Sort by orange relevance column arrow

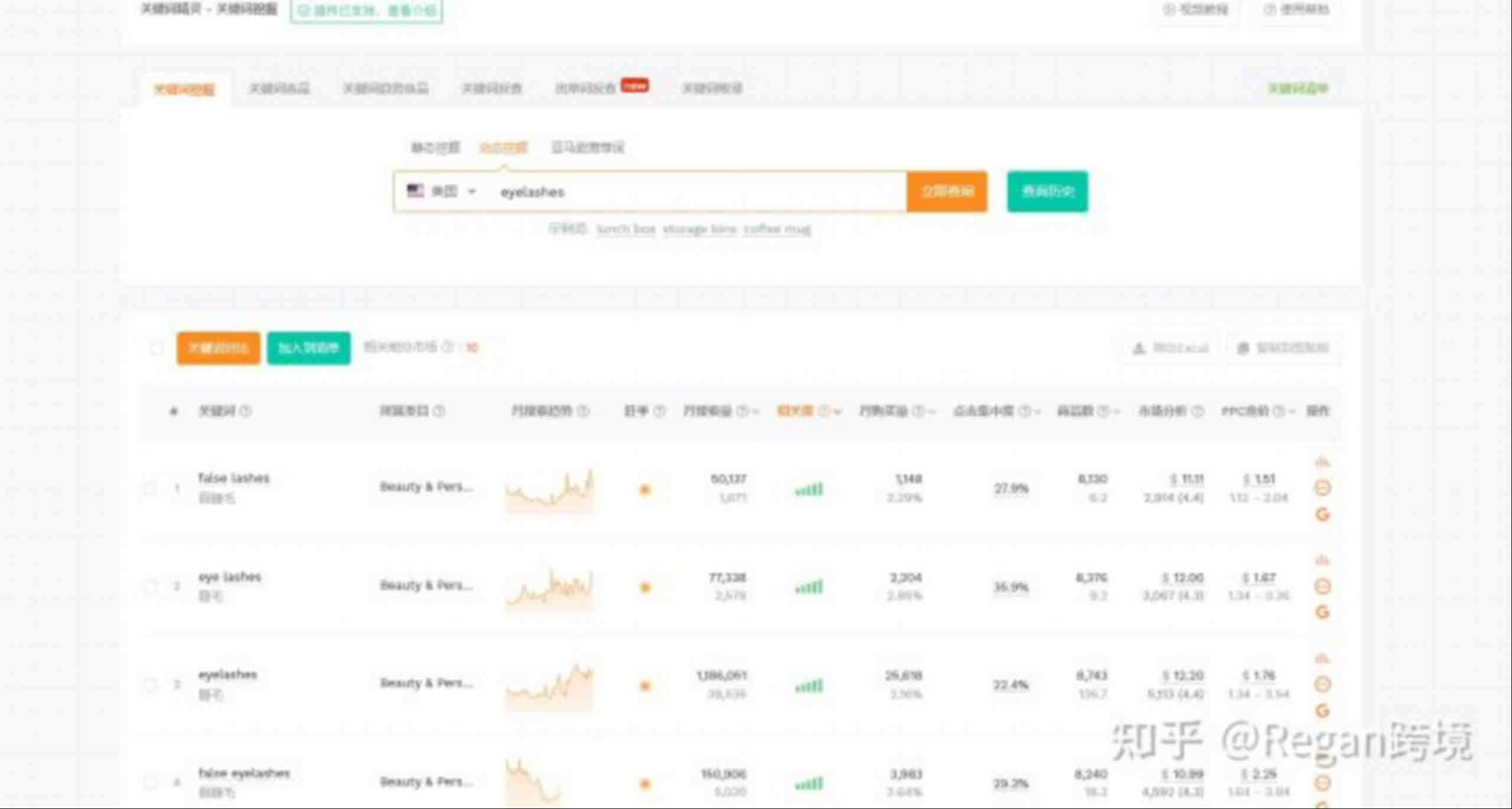pos(837,411)
